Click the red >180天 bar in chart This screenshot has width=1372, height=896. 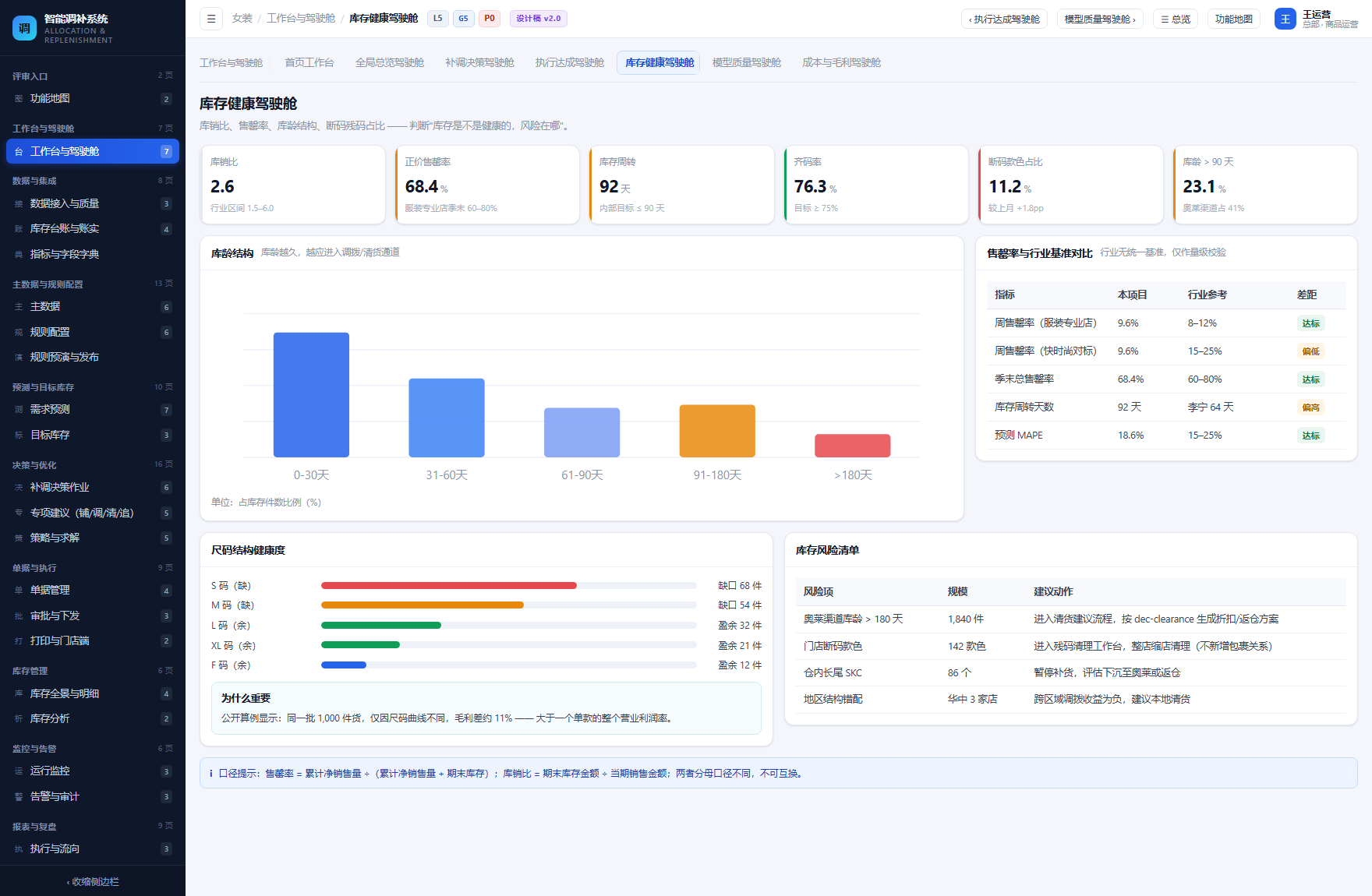point(852,446)
